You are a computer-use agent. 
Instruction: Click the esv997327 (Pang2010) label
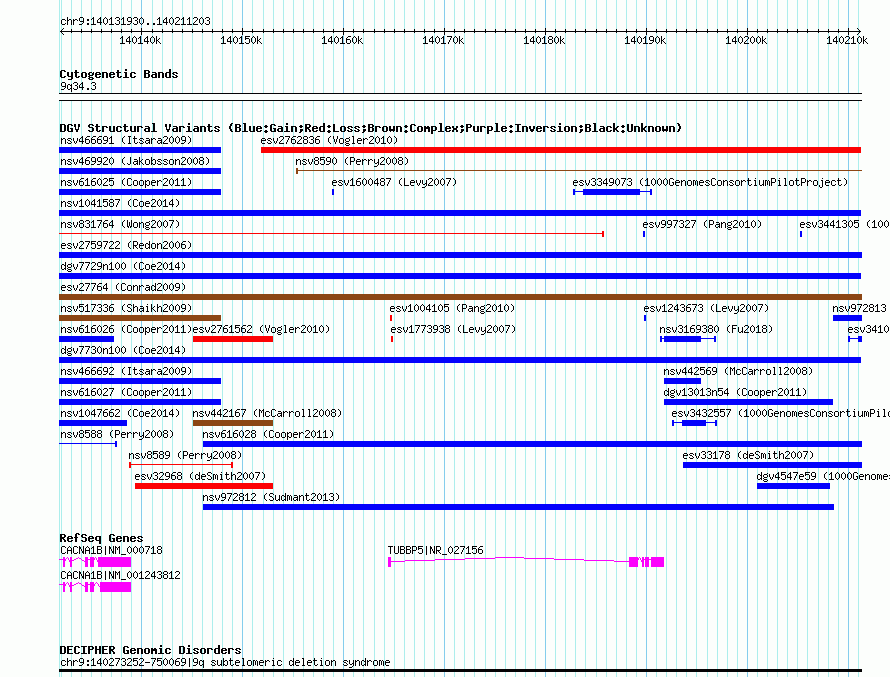tap(702, 224)
